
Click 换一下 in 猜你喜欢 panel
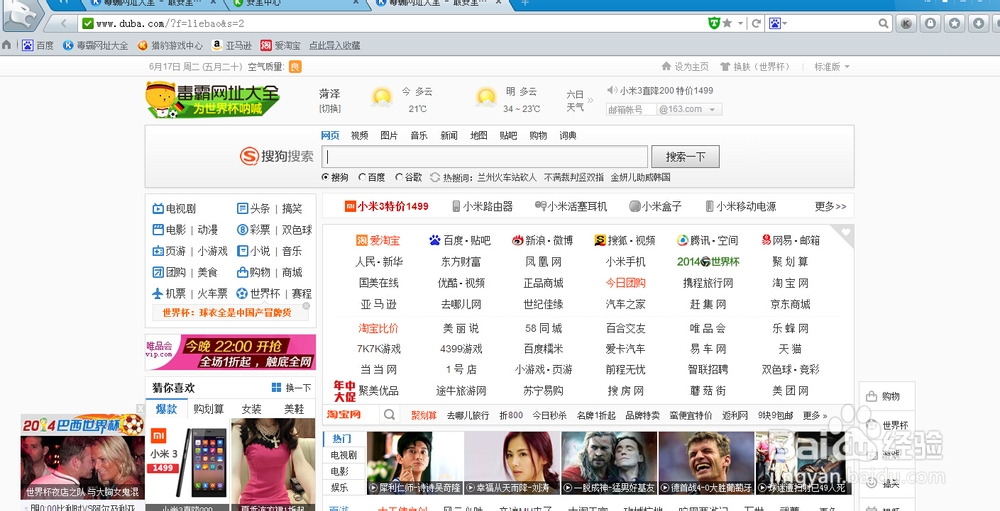tap(291, 388)
